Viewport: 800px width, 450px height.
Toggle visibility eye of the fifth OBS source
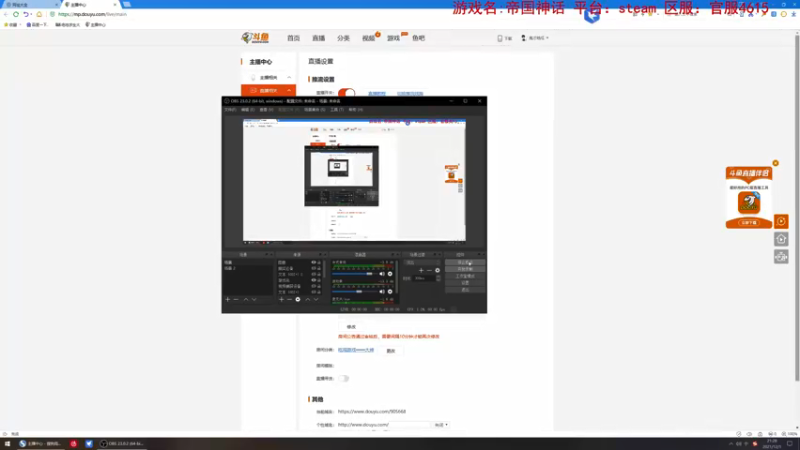point(313,286)
